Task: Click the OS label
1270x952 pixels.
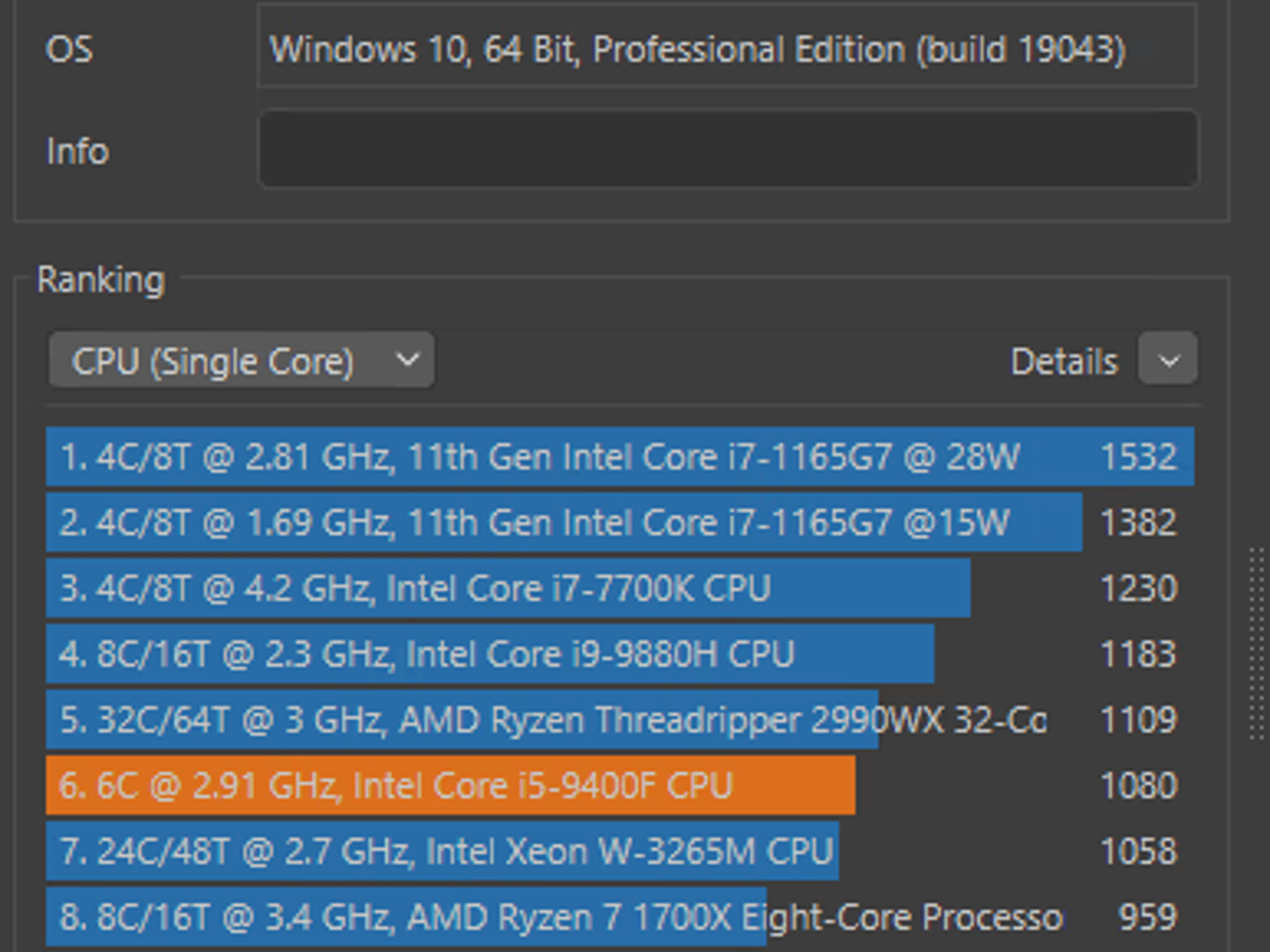Action: (69, 49)
